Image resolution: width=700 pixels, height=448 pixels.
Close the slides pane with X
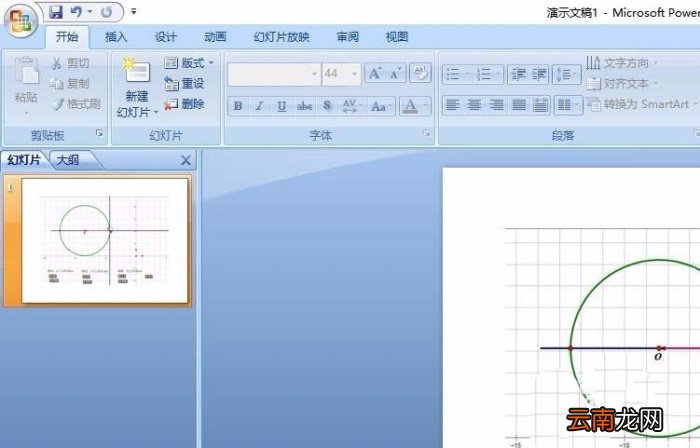[x=186, y=160]
